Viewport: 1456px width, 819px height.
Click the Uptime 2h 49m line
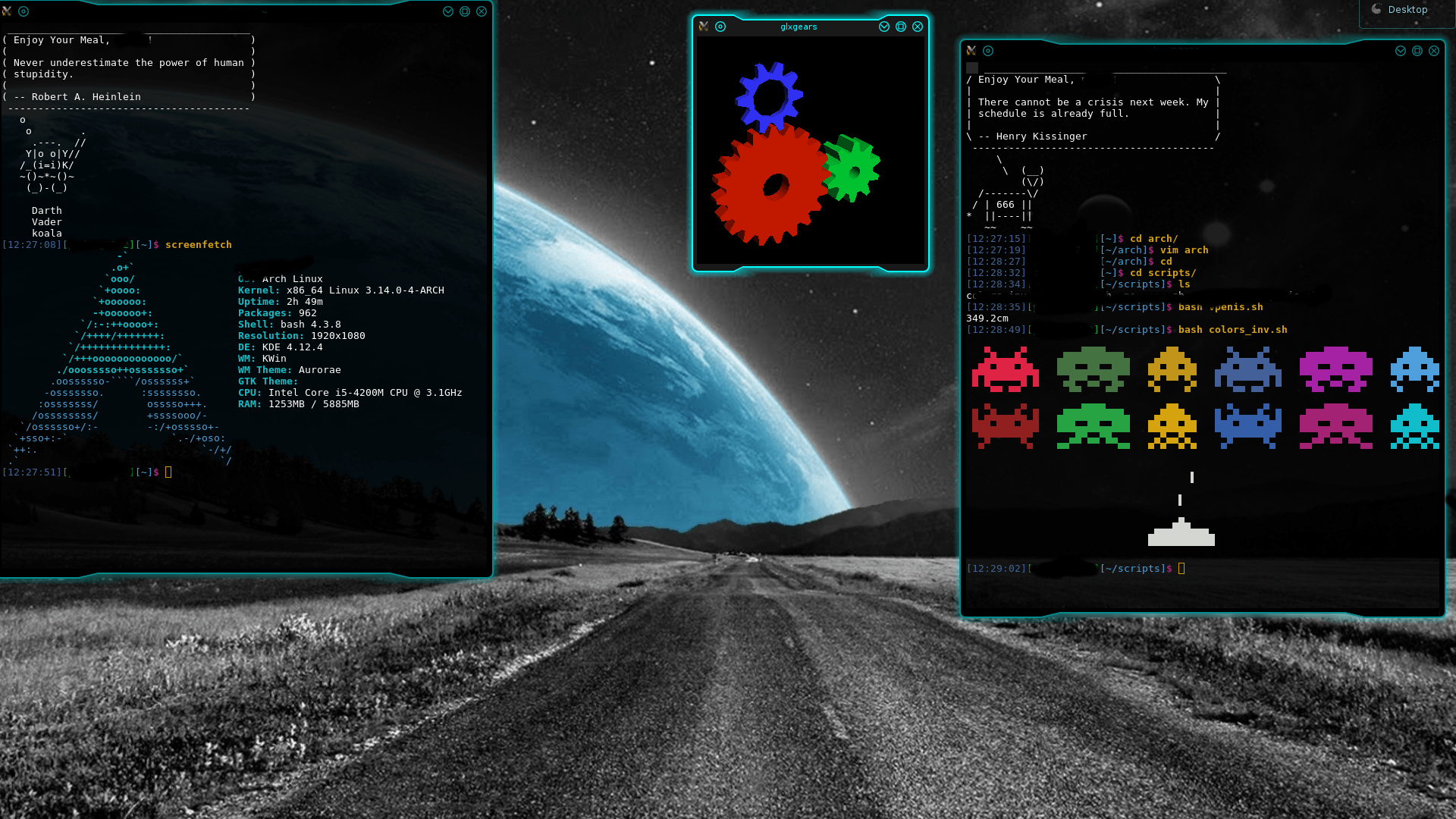coord(281,302)
